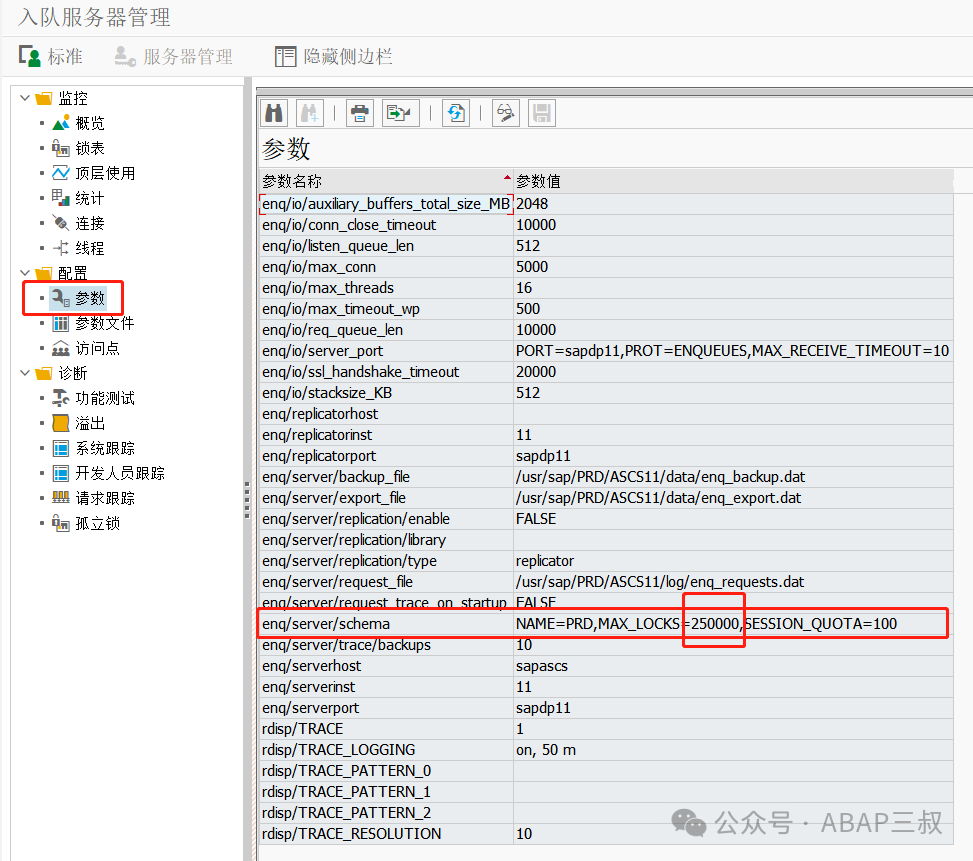Click 隐藏侧边栏 to hide the sidebar
This screenshot has height=861, width=973.
348,56
